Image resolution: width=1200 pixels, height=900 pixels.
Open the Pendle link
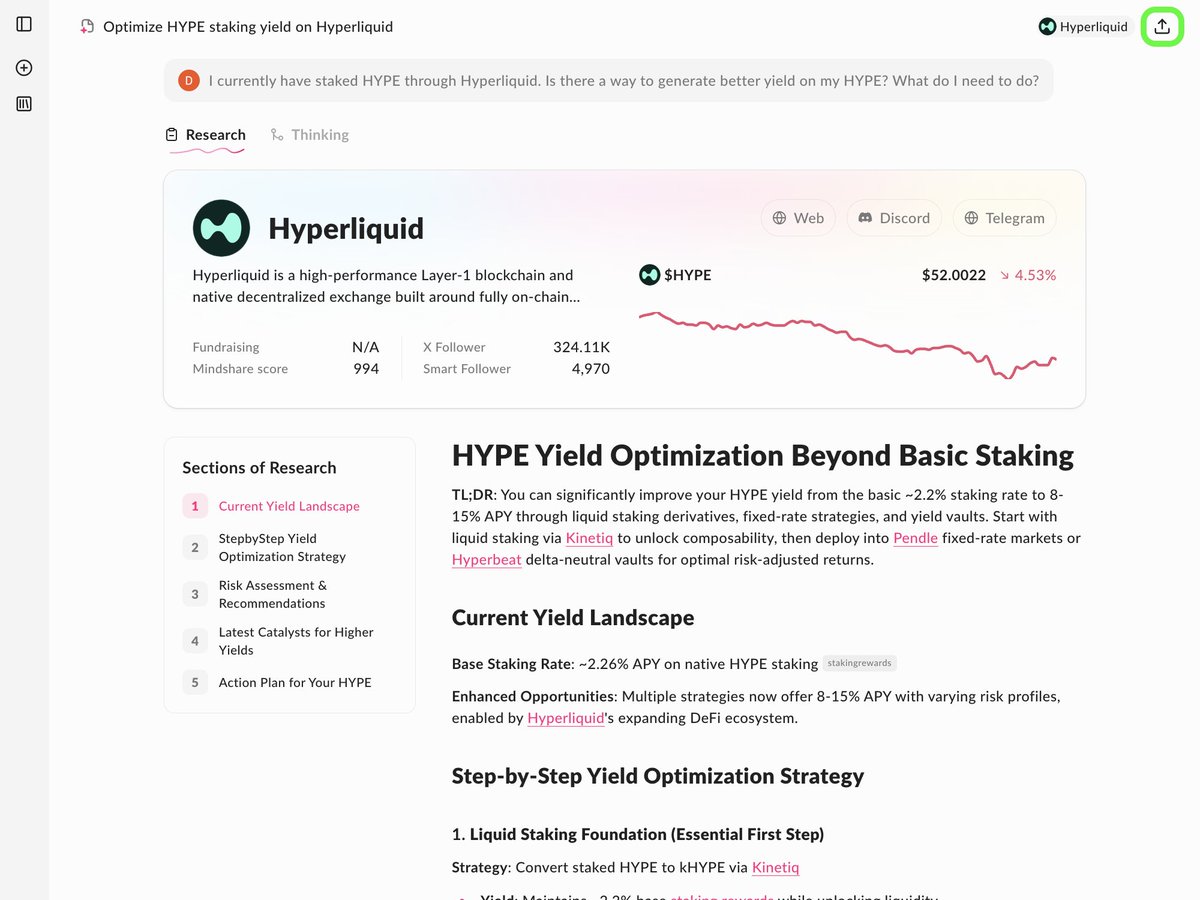915,538
